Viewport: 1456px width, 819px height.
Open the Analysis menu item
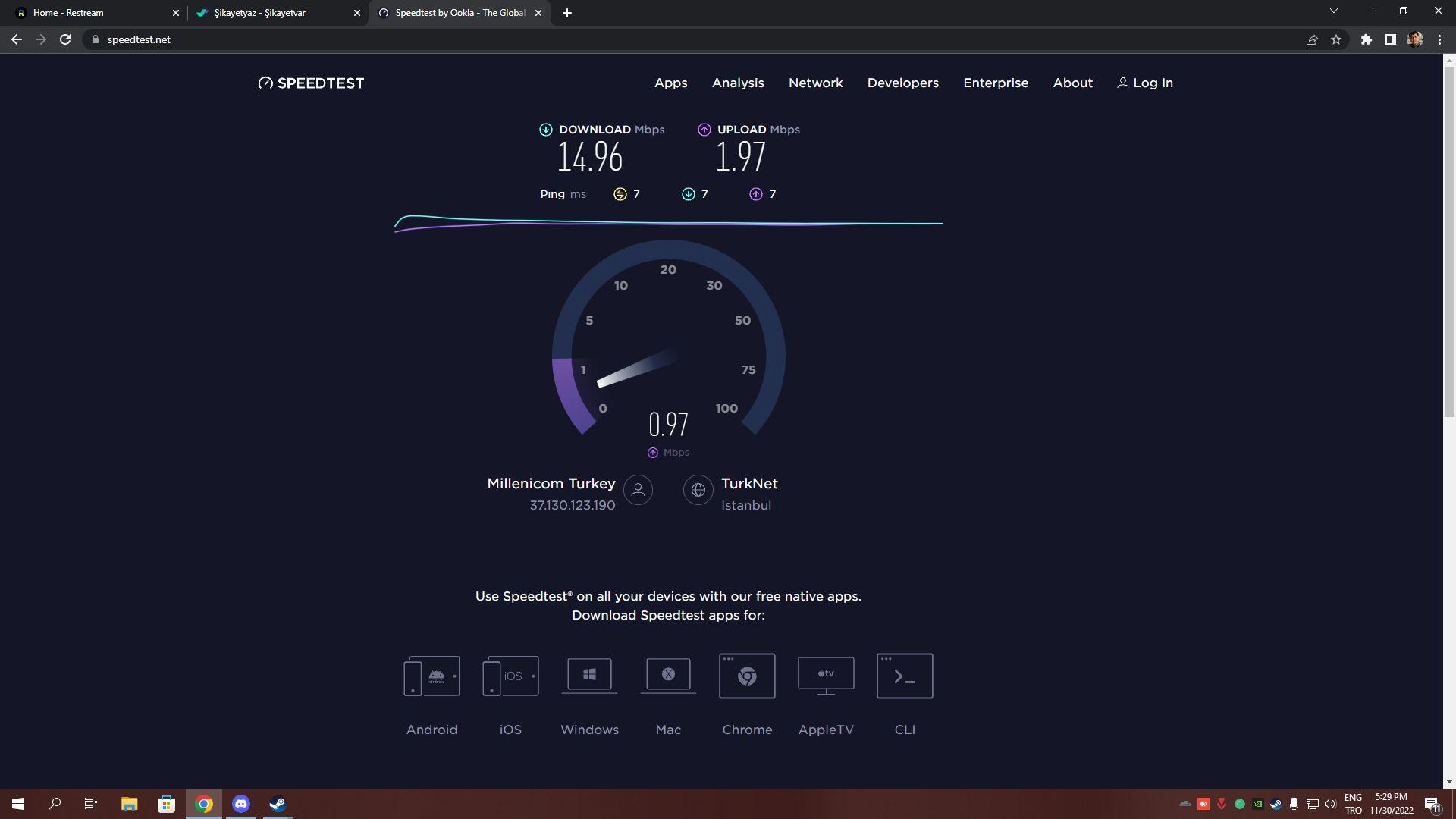pos(737,83)
